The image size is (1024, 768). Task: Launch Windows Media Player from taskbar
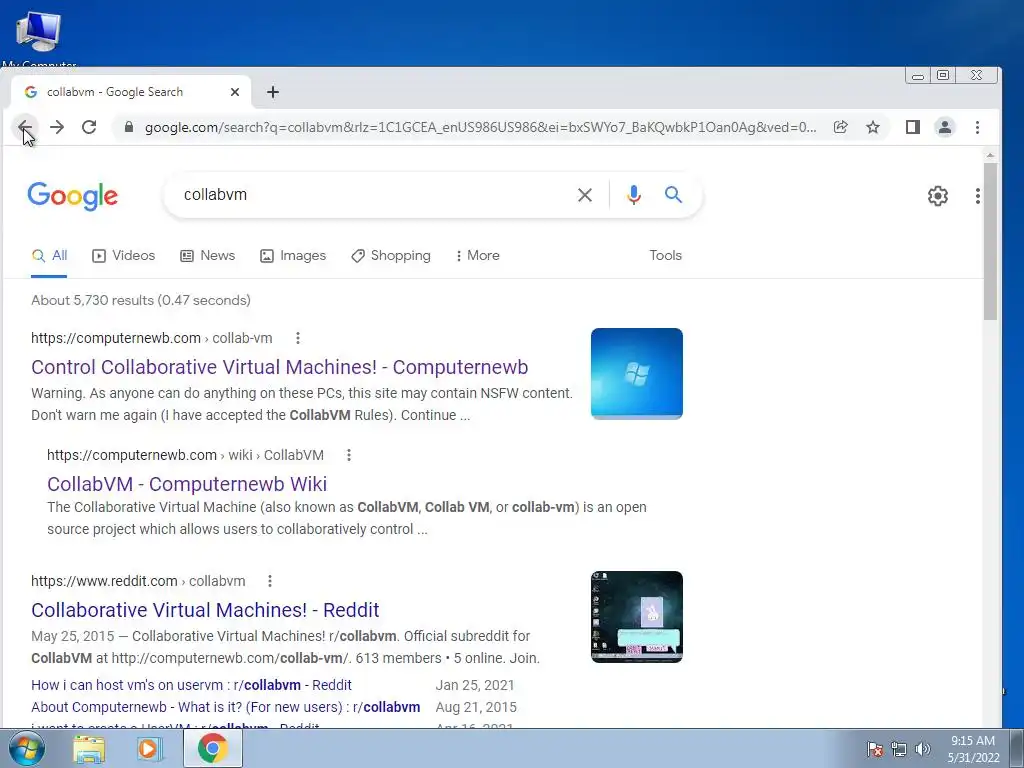click(x=149, y=749)
